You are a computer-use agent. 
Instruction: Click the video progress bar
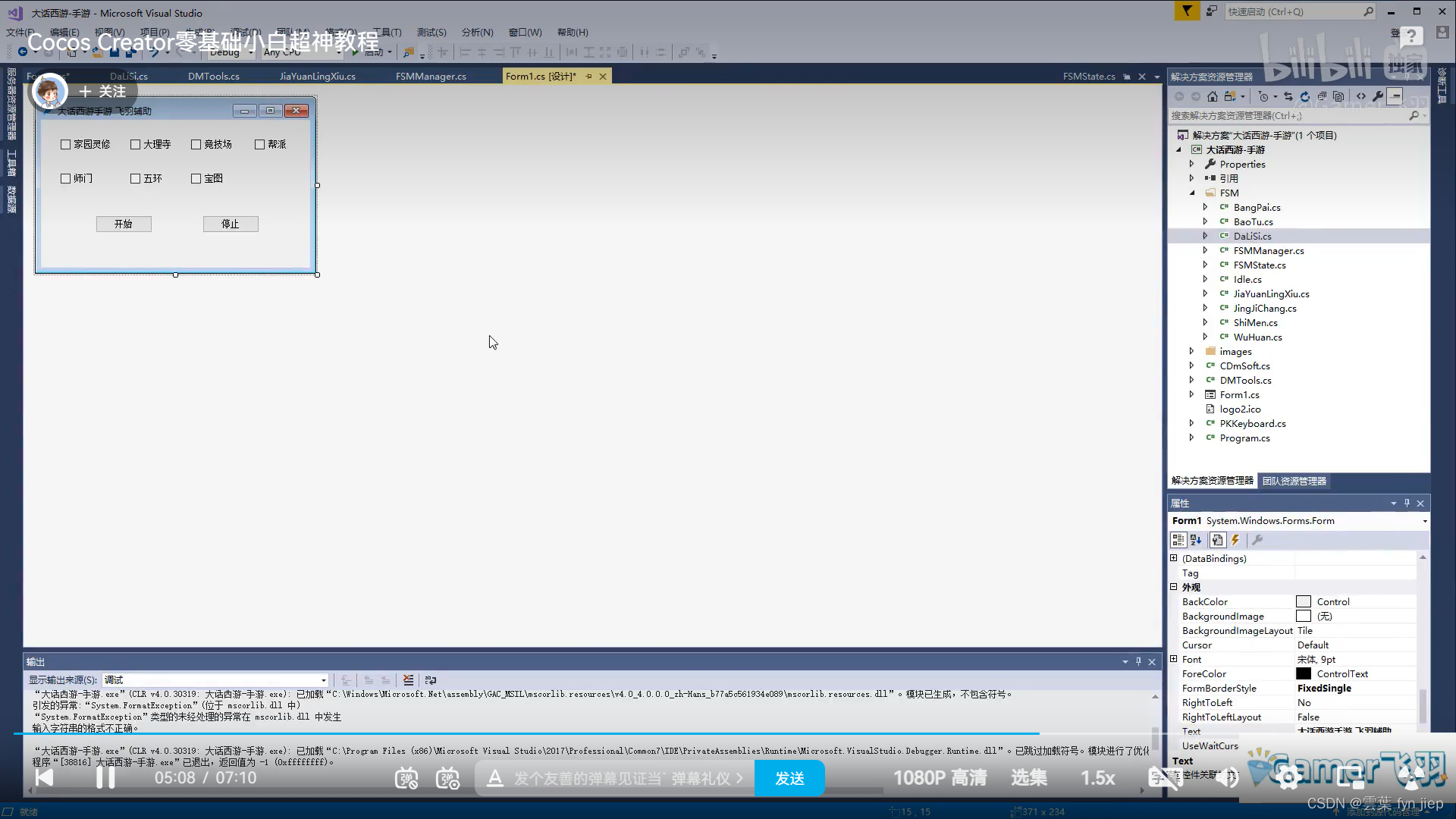pyautogui.click(x=728, y=734)
